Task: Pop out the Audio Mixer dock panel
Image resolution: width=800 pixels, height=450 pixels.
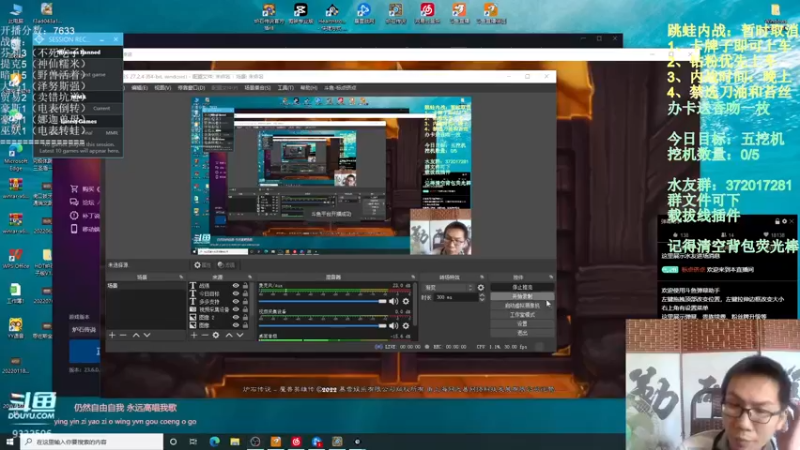Action: pos(413,277)
